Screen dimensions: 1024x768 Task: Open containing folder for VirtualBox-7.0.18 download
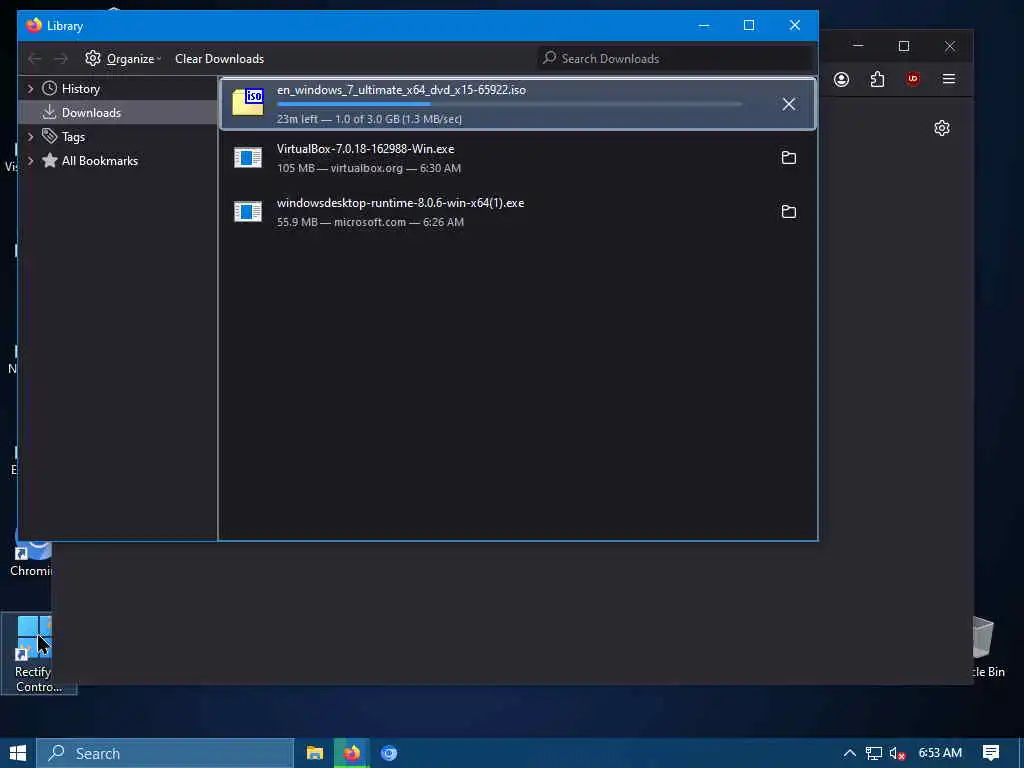[788, 158]
